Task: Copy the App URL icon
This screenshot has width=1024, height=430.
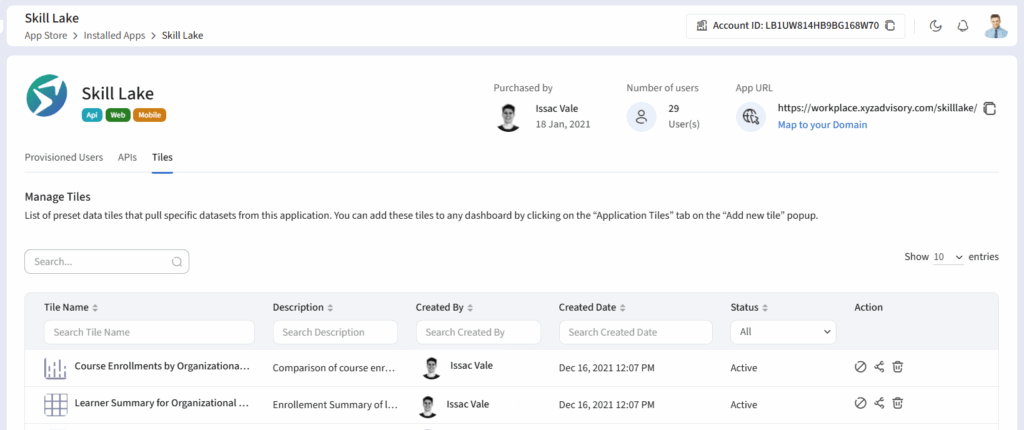Action: point(990,108)
